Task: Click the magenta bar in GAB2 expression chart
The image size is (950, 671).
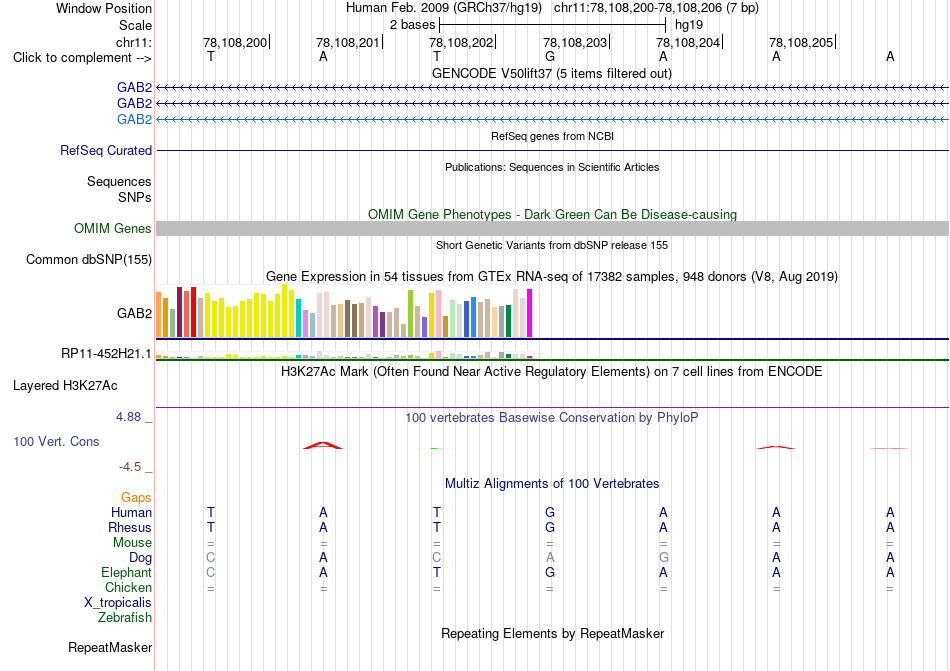Action: [x=530, y=313]
